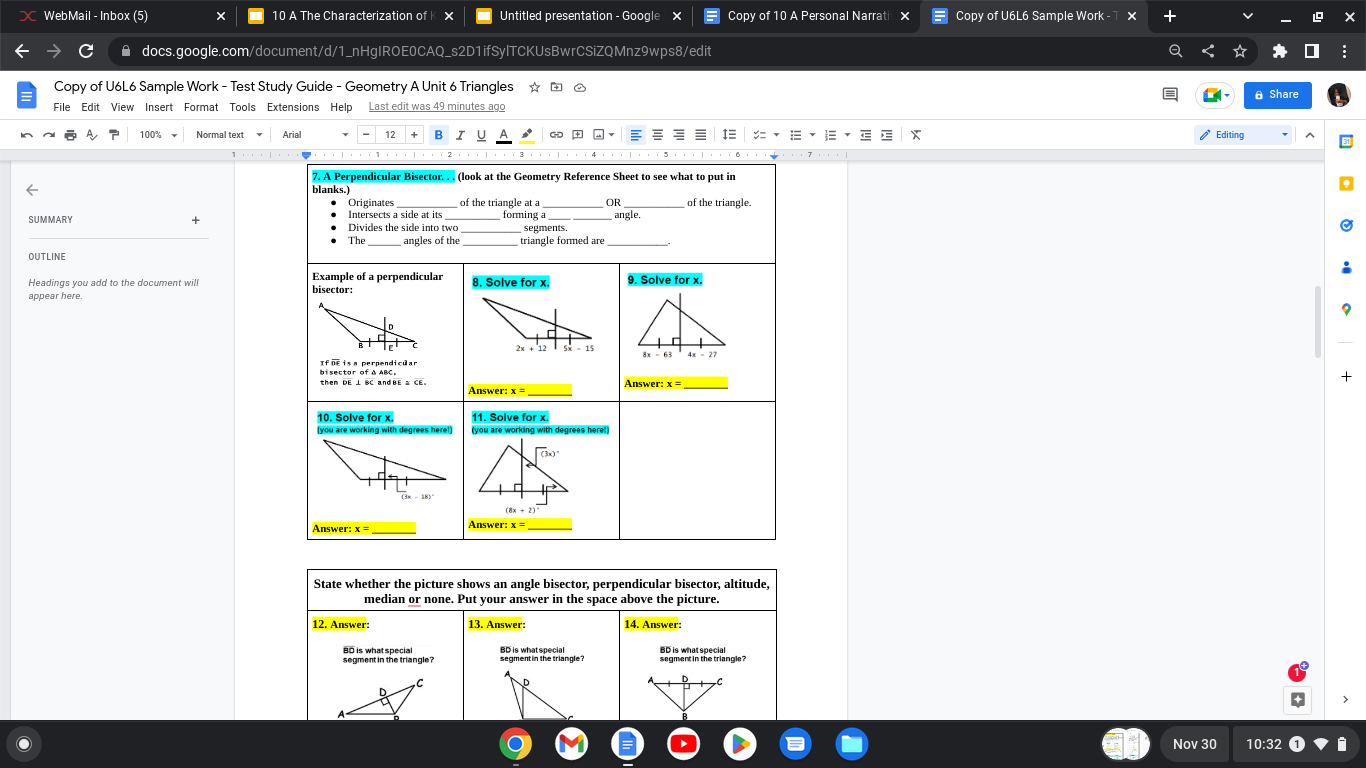This screenshot has width=1366, height=768.
Task: Open the text color picker
Action: (503, 135)
